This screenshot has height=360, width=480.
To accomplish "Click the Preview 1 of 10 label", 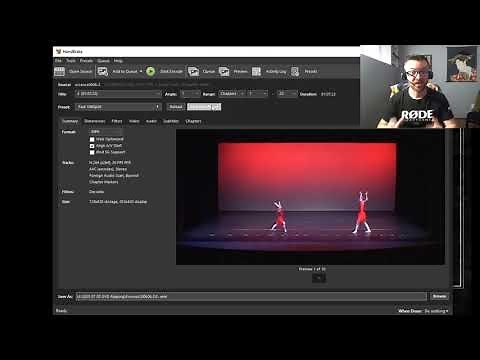I will coord(312,269).
